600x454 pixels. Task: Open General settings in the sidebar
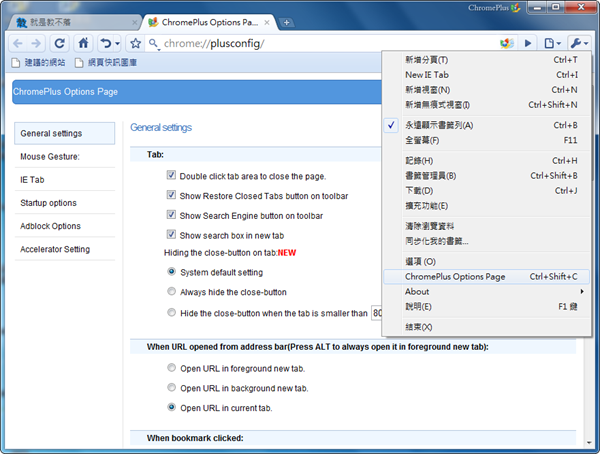click(x=64, y=133)
